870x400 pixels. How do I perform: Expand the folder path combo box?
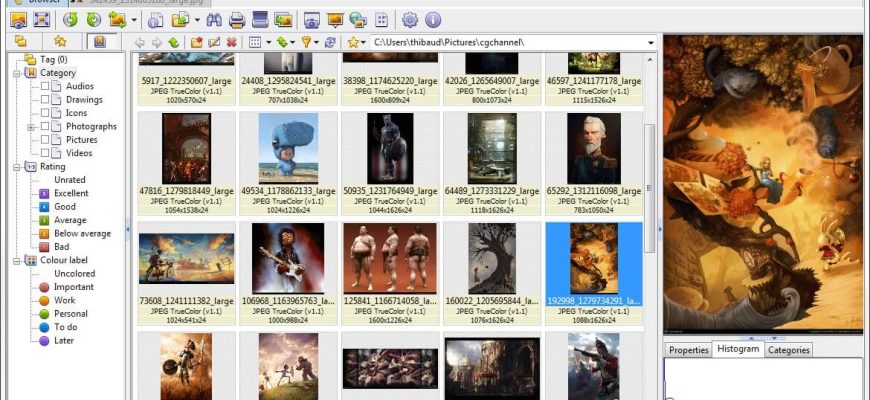(x=651, y=43)
